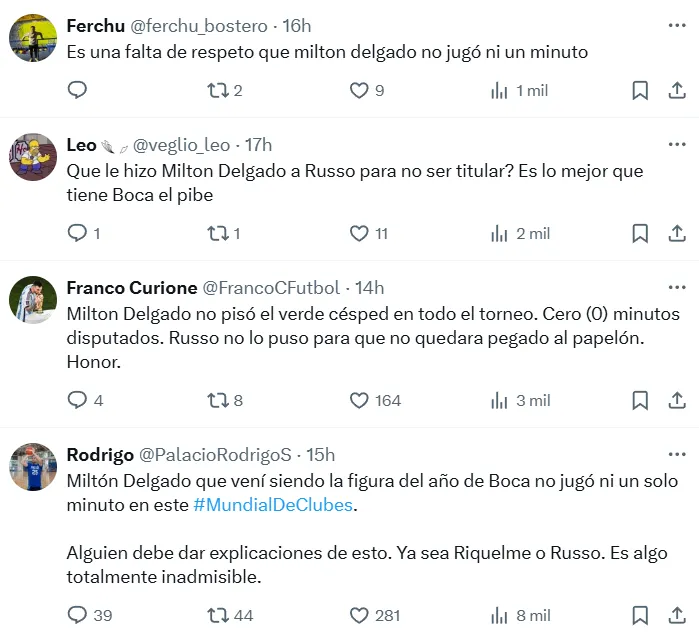Share Leo's tweet

pyautogui.click(x=675, y=234)
